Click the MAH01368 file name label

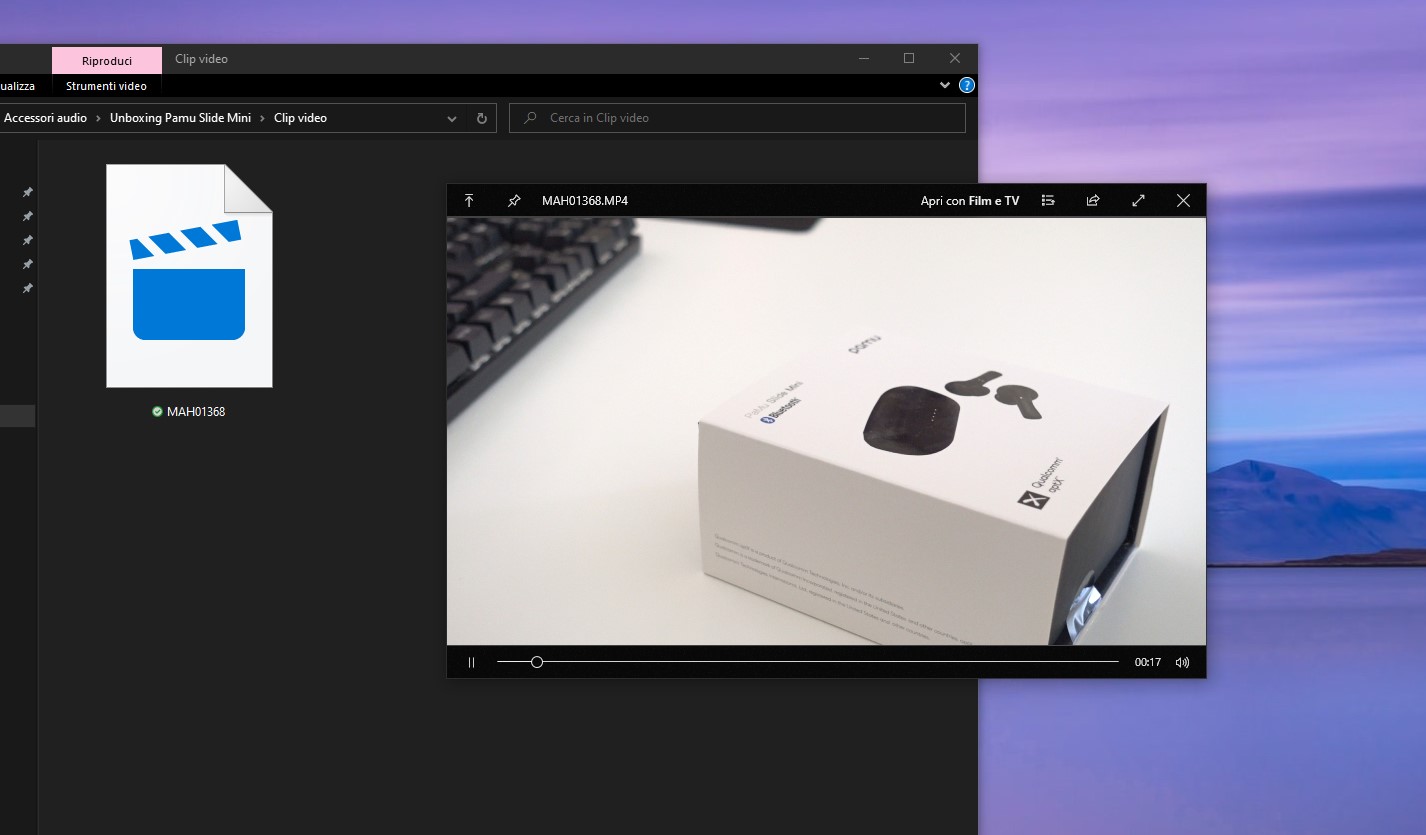(x=196, y=411)
